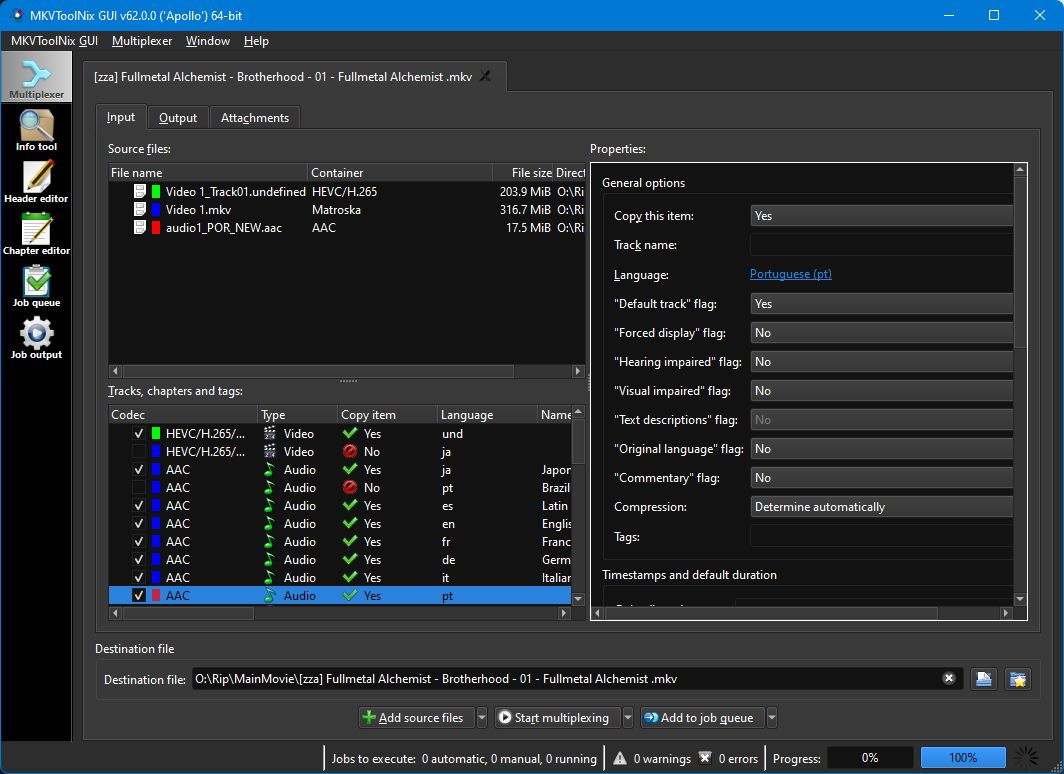Click the Tags input field

coord(881,537)
